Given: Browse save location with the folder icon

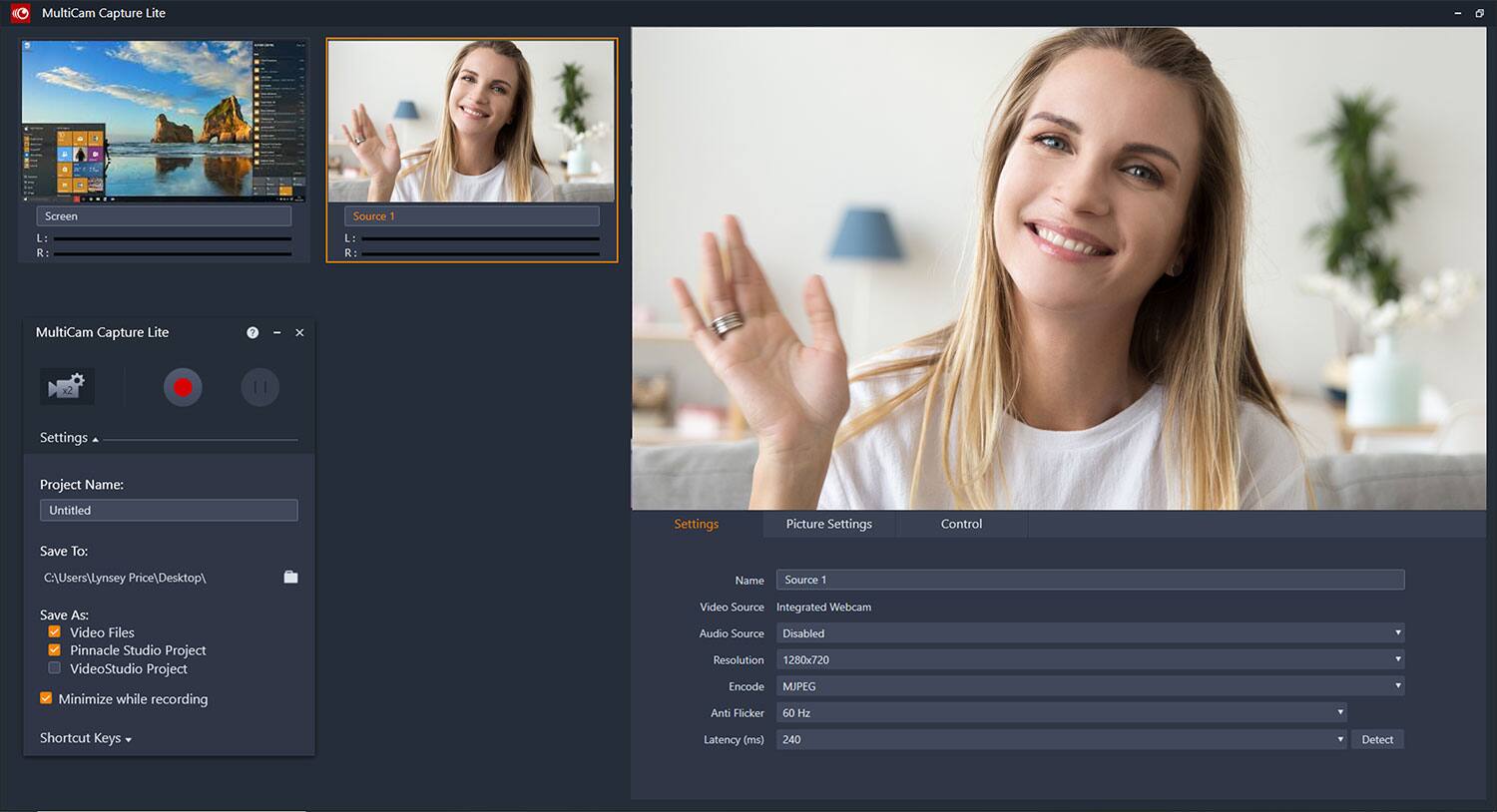Looking at the screenshot, I should pos(290,578).
